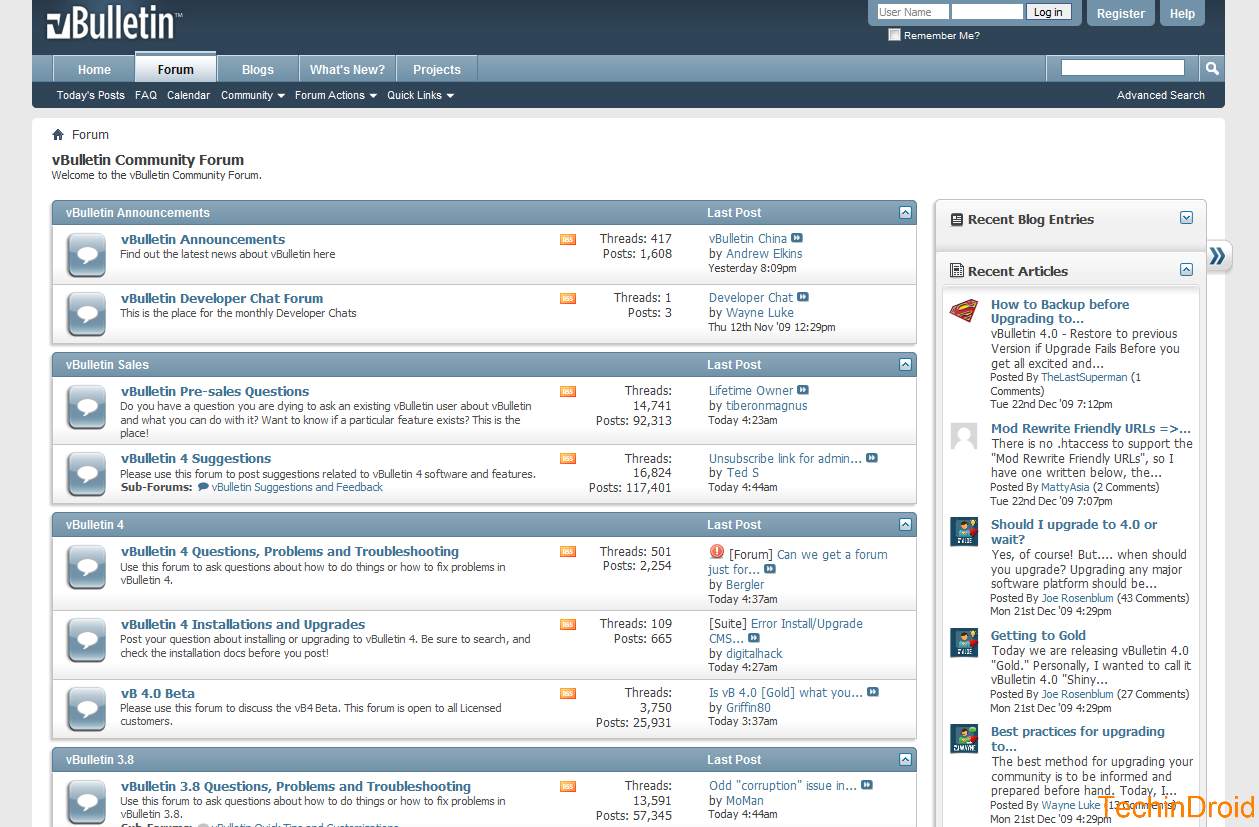The image size is (1259, 827).
Task: Open the Projects tab
Action: 437,69
